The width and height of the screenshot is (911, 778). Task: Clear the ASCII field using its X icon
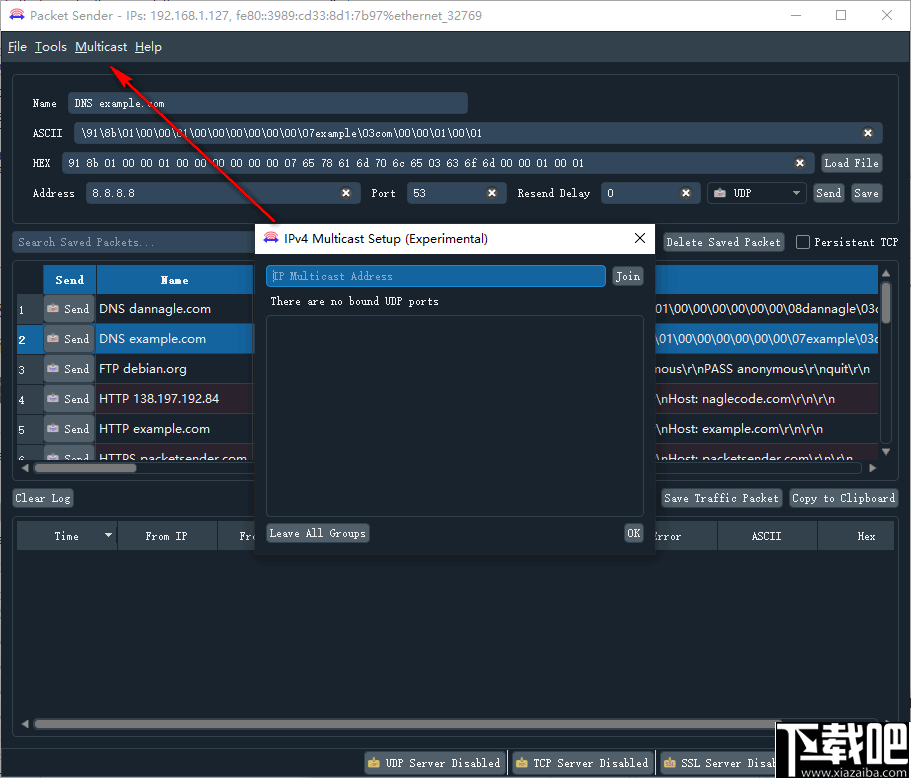click(868, 132)
